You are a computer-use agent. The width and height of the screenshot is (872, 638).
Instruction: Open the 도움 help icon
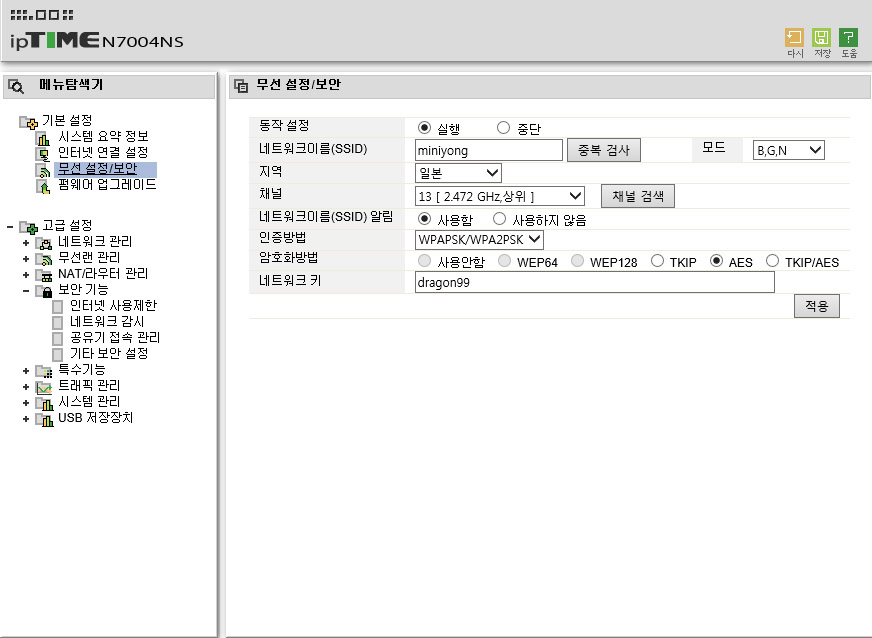pyautogui.click(x=848, y=38)
